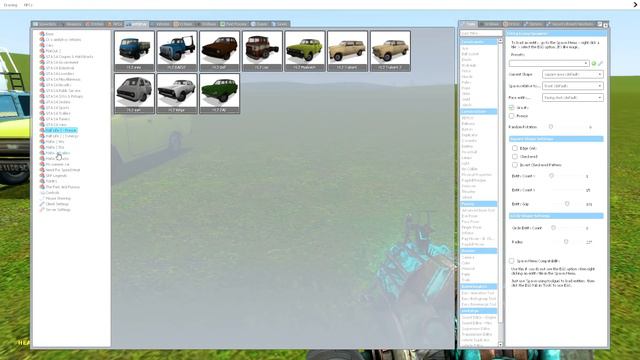Enable Invert Checkered Pattern checkbox
Image resolution: width=640 pixels, height=360 pixels.
click(x=515, y=165)
